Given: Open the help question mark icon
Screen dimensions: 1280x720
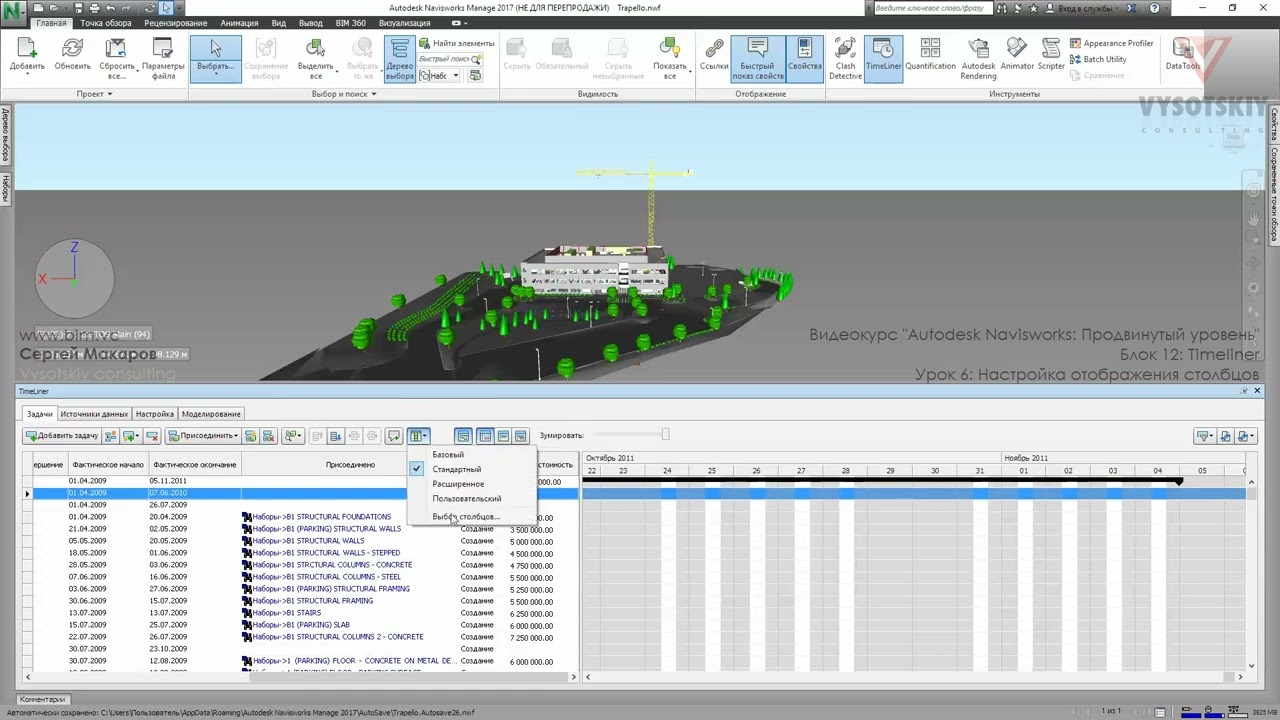Looking at the screenshot, I should pos(1155,8).
